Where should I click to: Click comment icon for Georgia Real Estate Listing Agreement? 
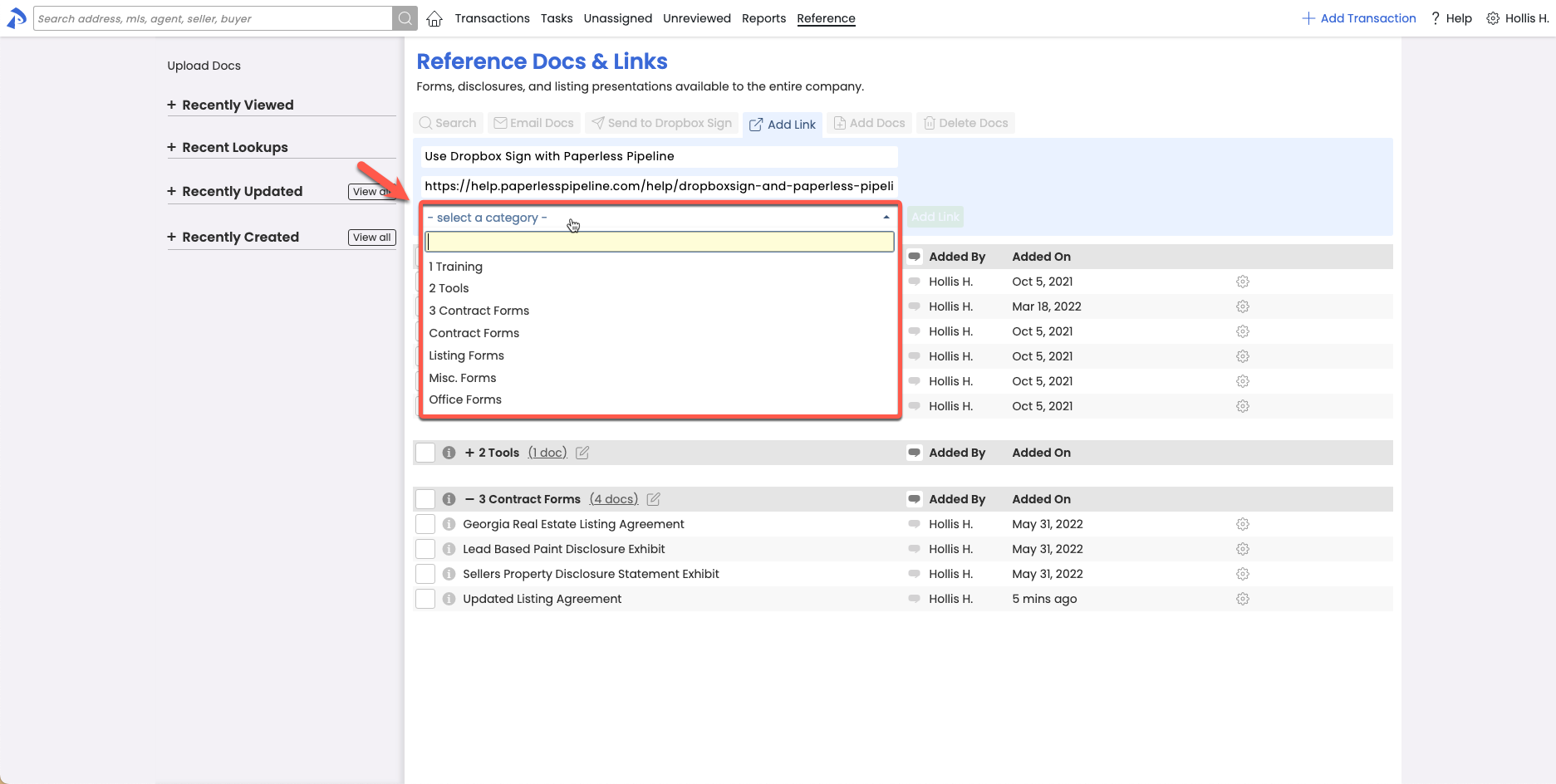[x=914, y=524]
